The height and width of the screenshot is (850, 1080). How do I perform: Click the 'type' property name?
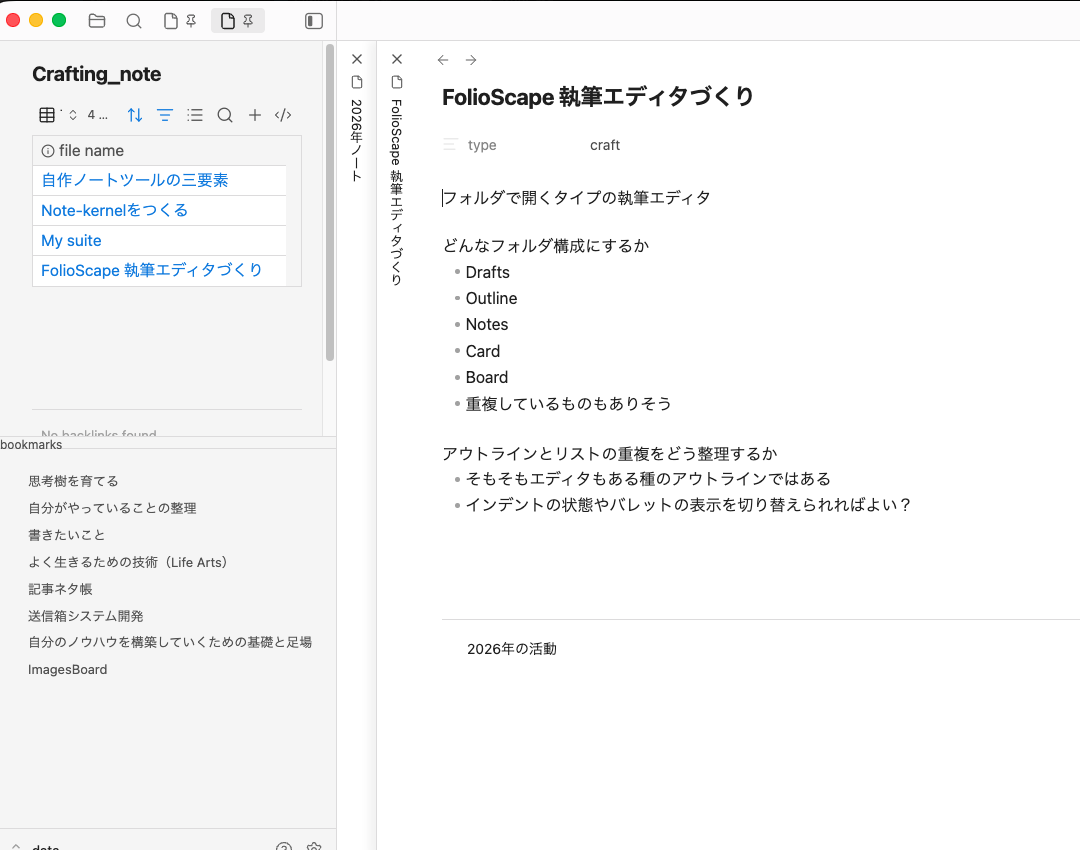click(482, 145)
